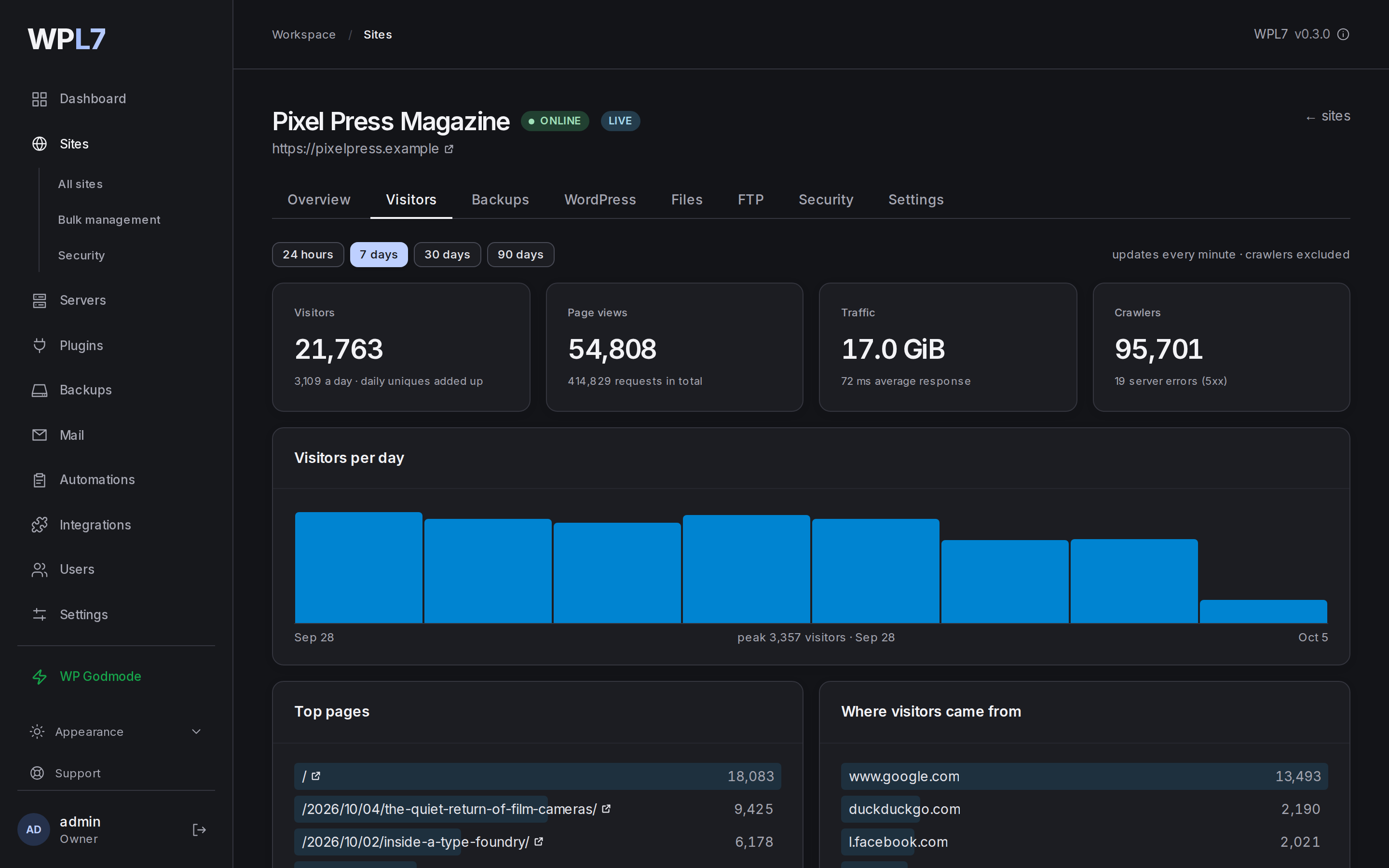1389x868 pixels.
Task: Select the 7 days range
Action: [379, 254]
